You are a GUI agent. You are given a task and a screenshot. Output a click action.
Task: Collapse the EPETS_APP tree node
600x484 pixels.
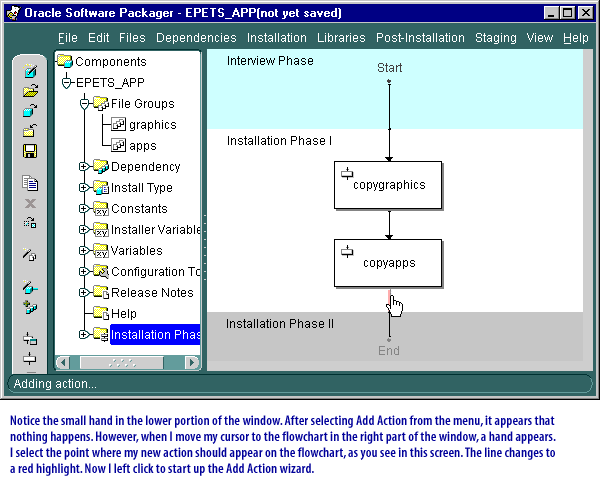coord(67,83)
